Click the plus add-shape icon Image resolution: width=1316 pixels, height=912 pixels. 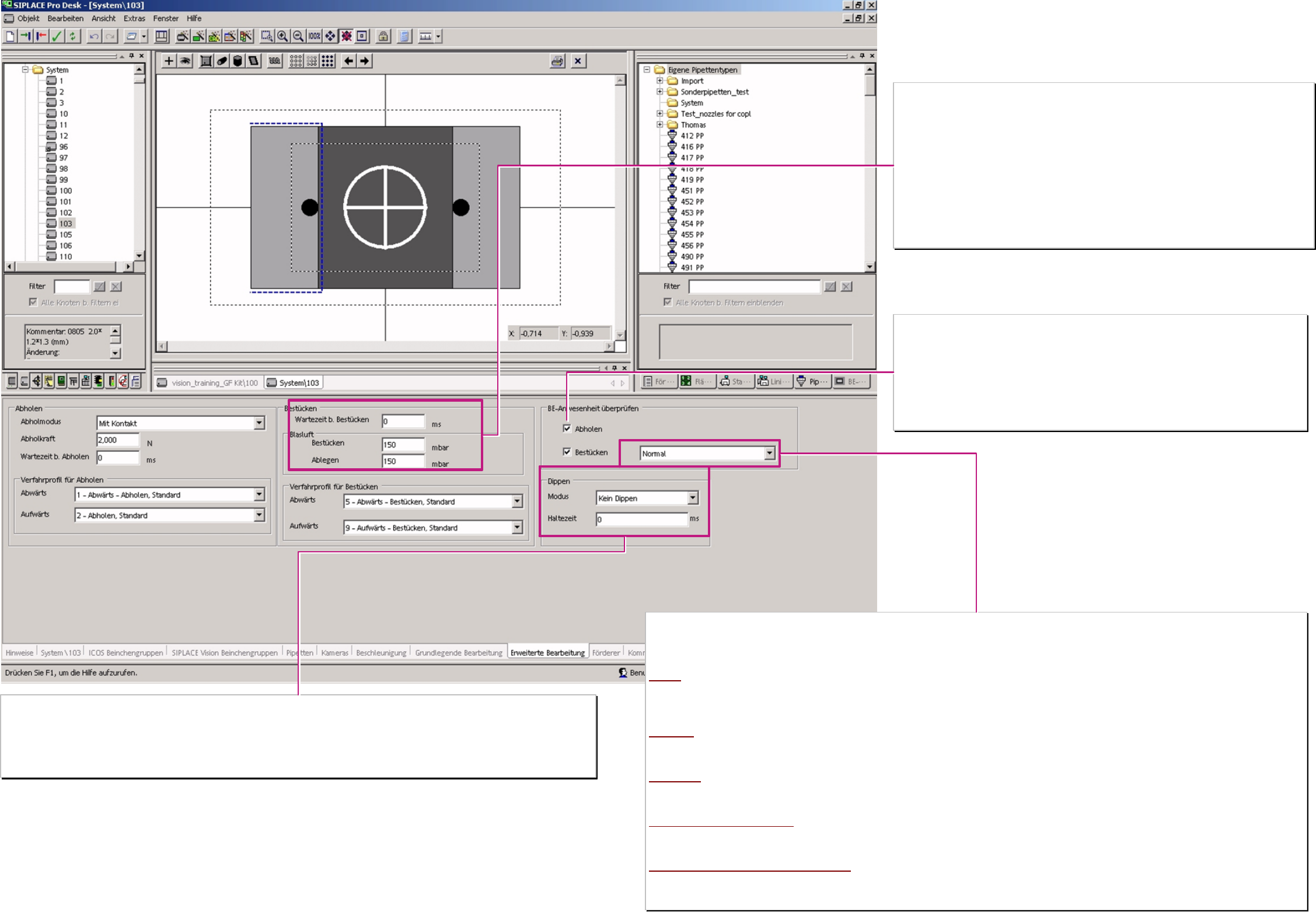point(169,61)
